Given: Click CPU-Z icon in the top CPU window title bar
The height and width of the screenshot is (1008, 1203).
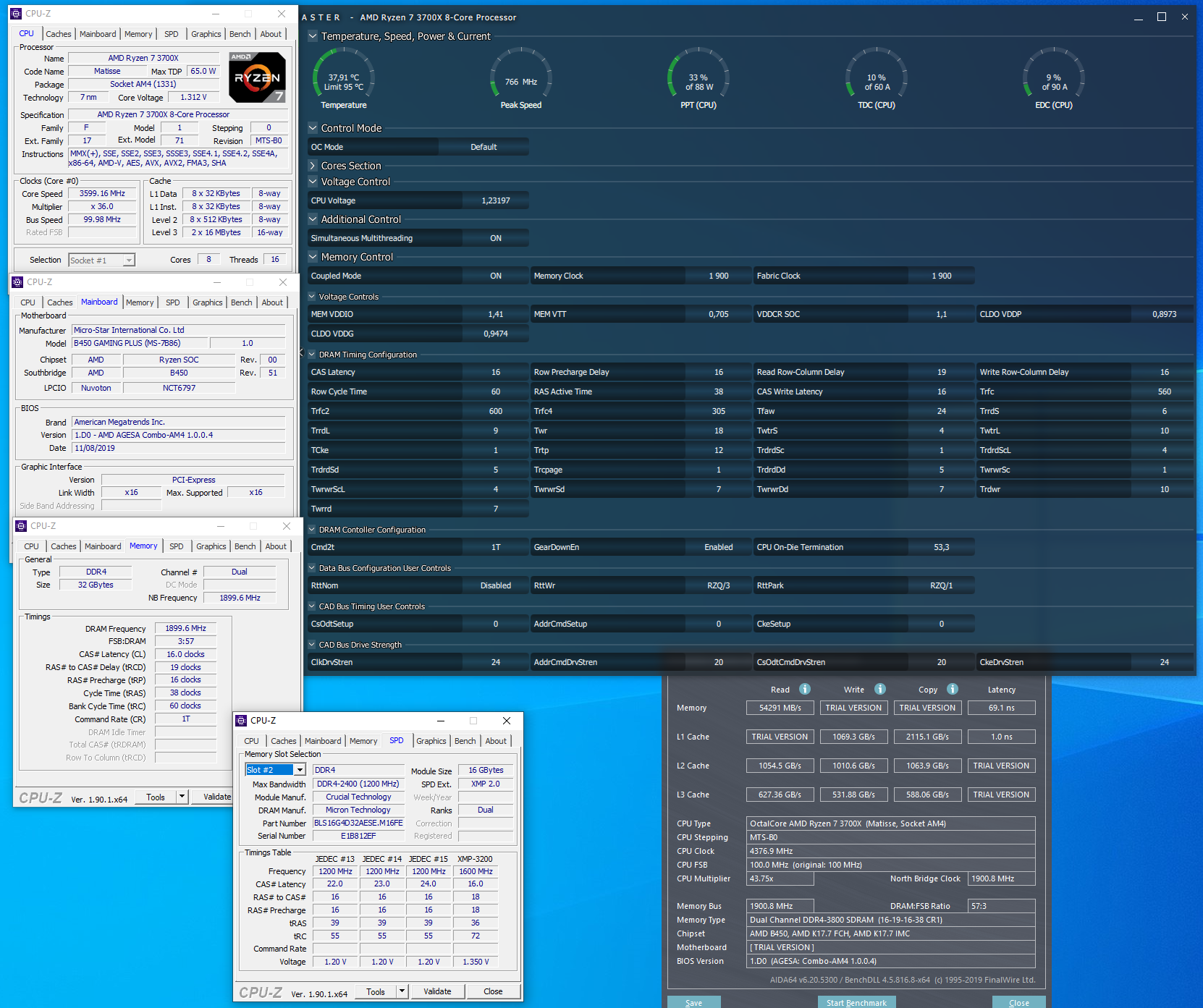Looking at the screenshot, I should [16, 14].
